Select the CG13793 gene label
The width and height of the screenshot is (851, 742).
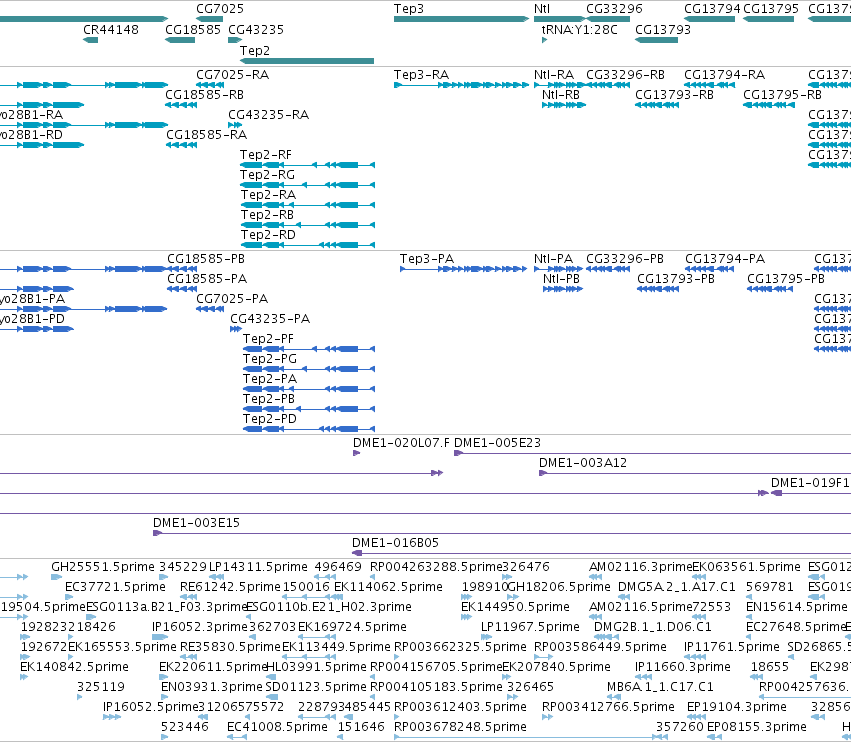click(663, 29)
